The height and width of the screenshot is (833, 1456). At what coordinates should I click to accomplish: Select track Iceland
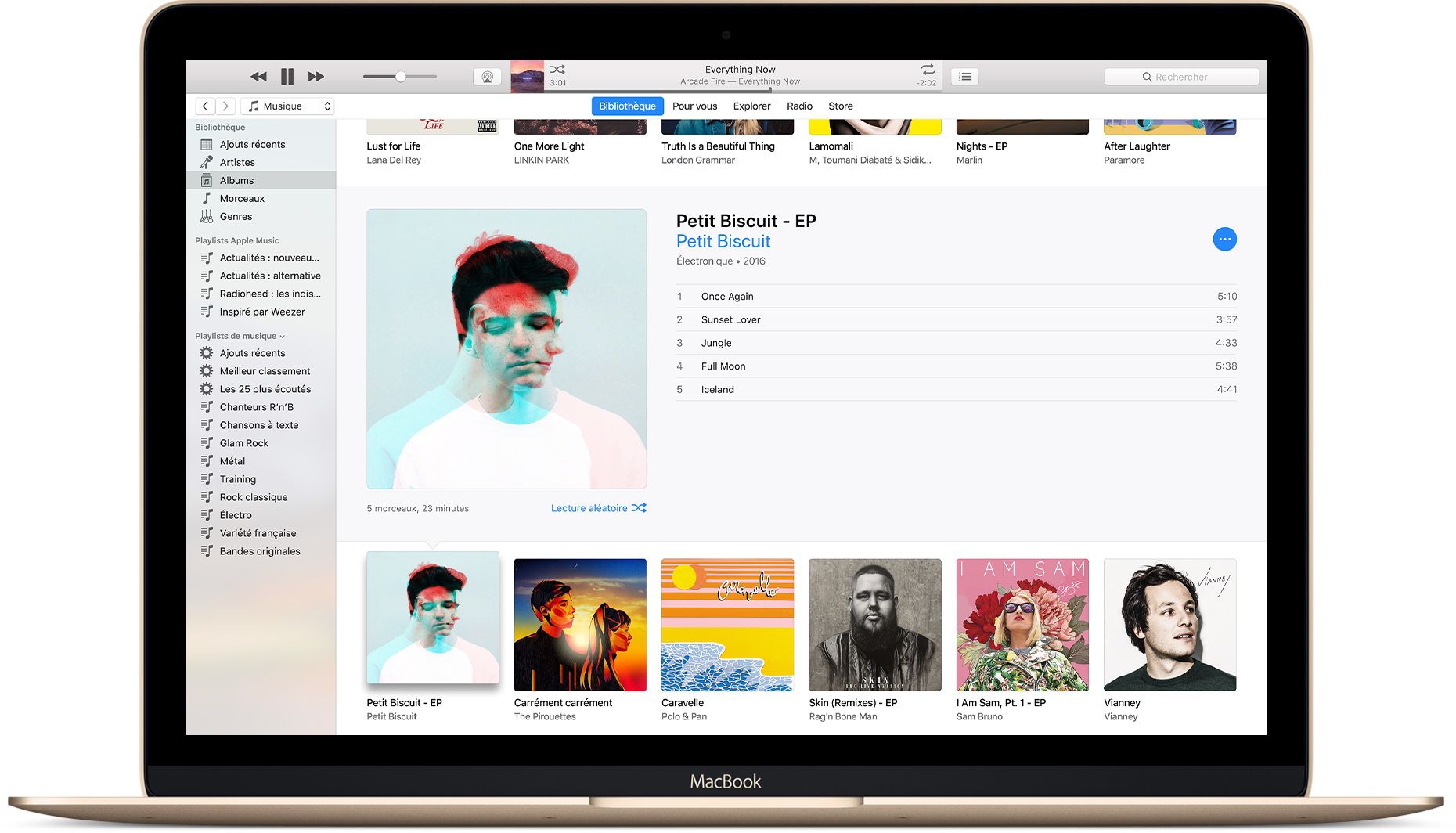[957, 389]
